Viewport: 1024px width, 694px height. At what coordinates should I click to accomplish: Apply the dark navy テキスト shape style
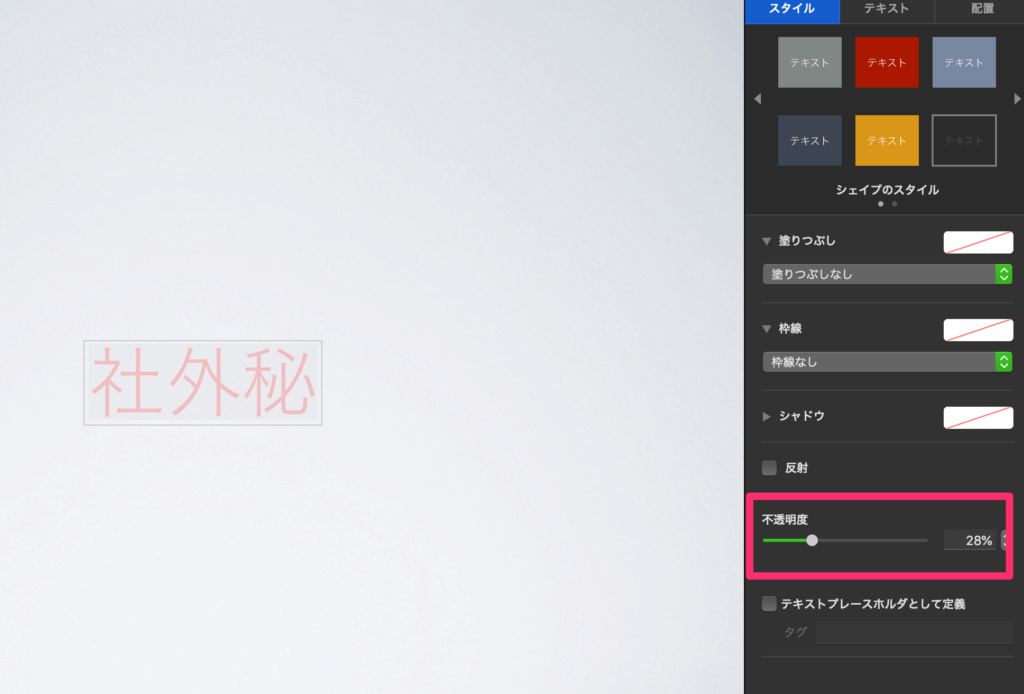(x=809, y=140)
